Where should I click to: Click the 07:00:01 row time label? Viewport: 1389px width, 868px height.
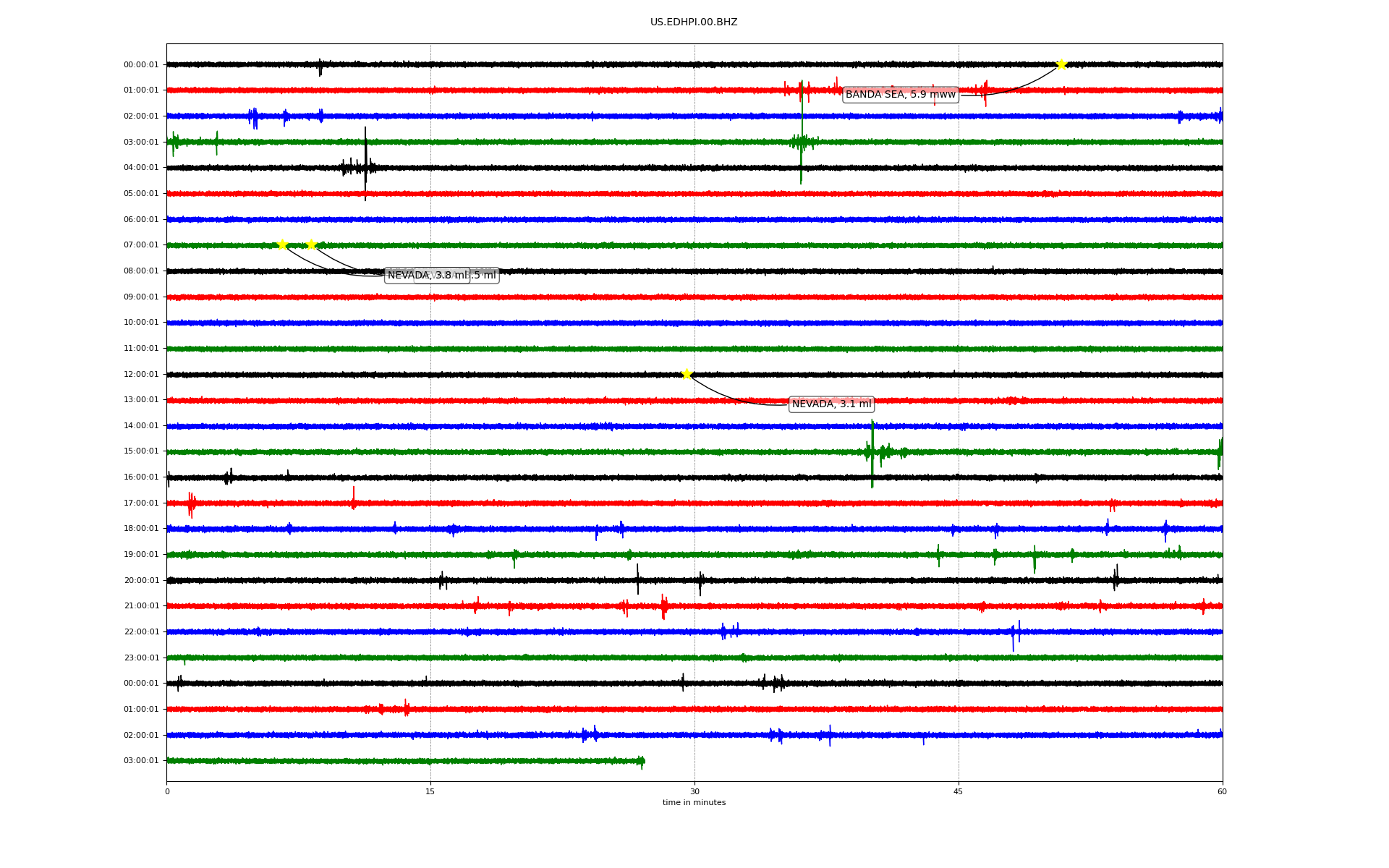click(141, 245)
